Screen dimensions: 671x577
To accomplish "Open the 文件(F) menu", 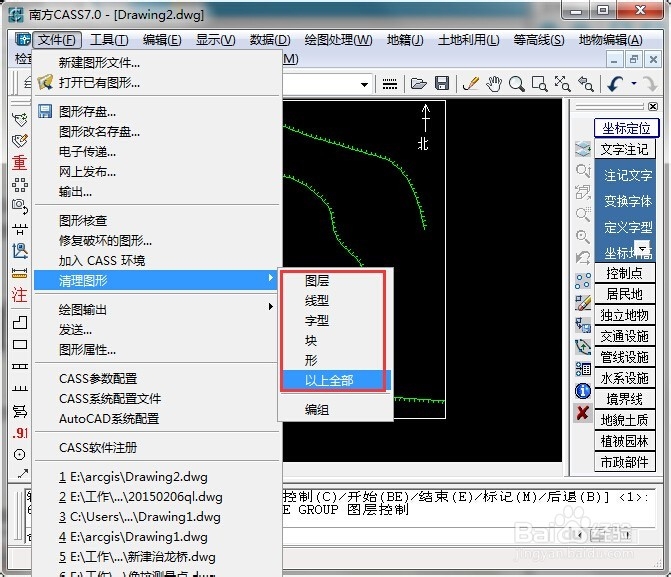I will [56, 40].
